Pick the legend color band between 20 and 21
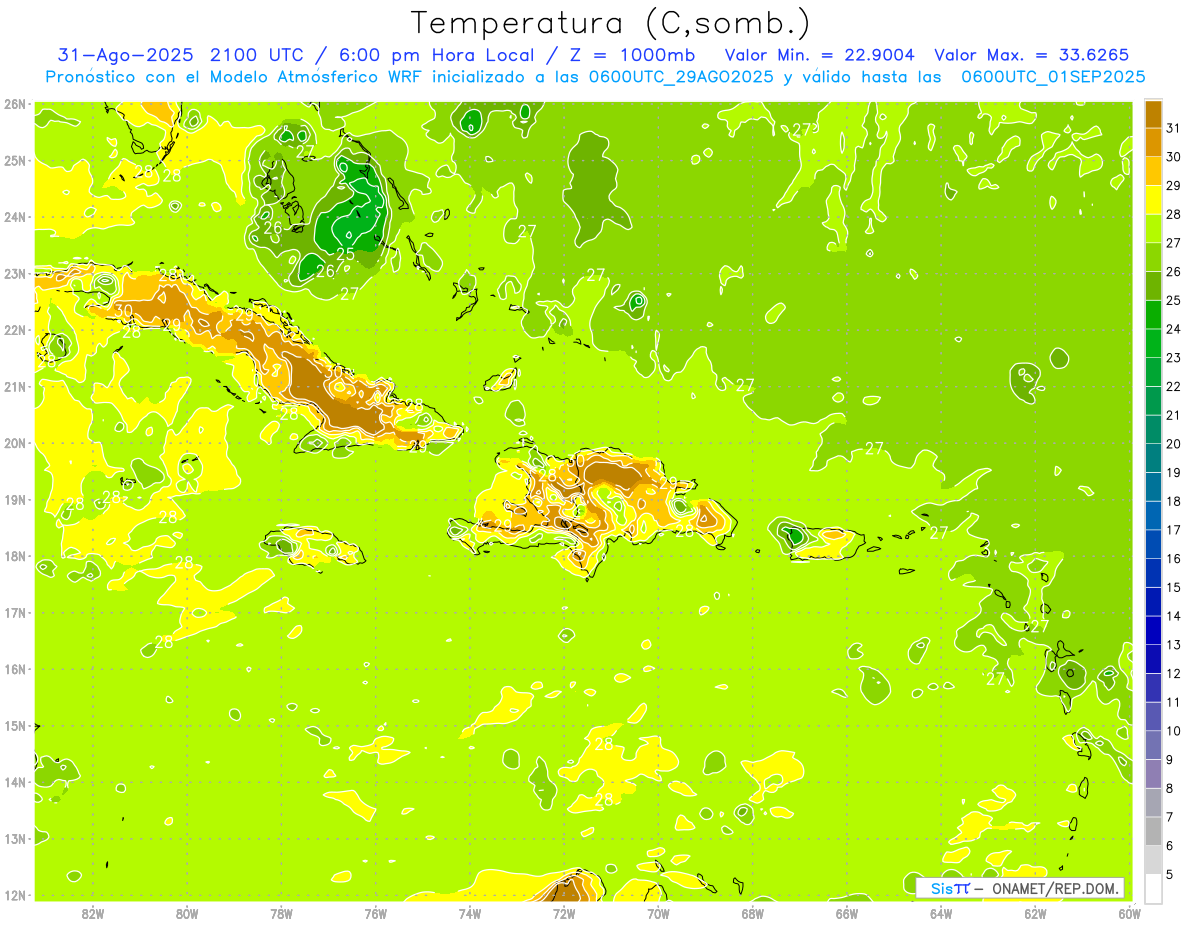 pos(1153,429)
